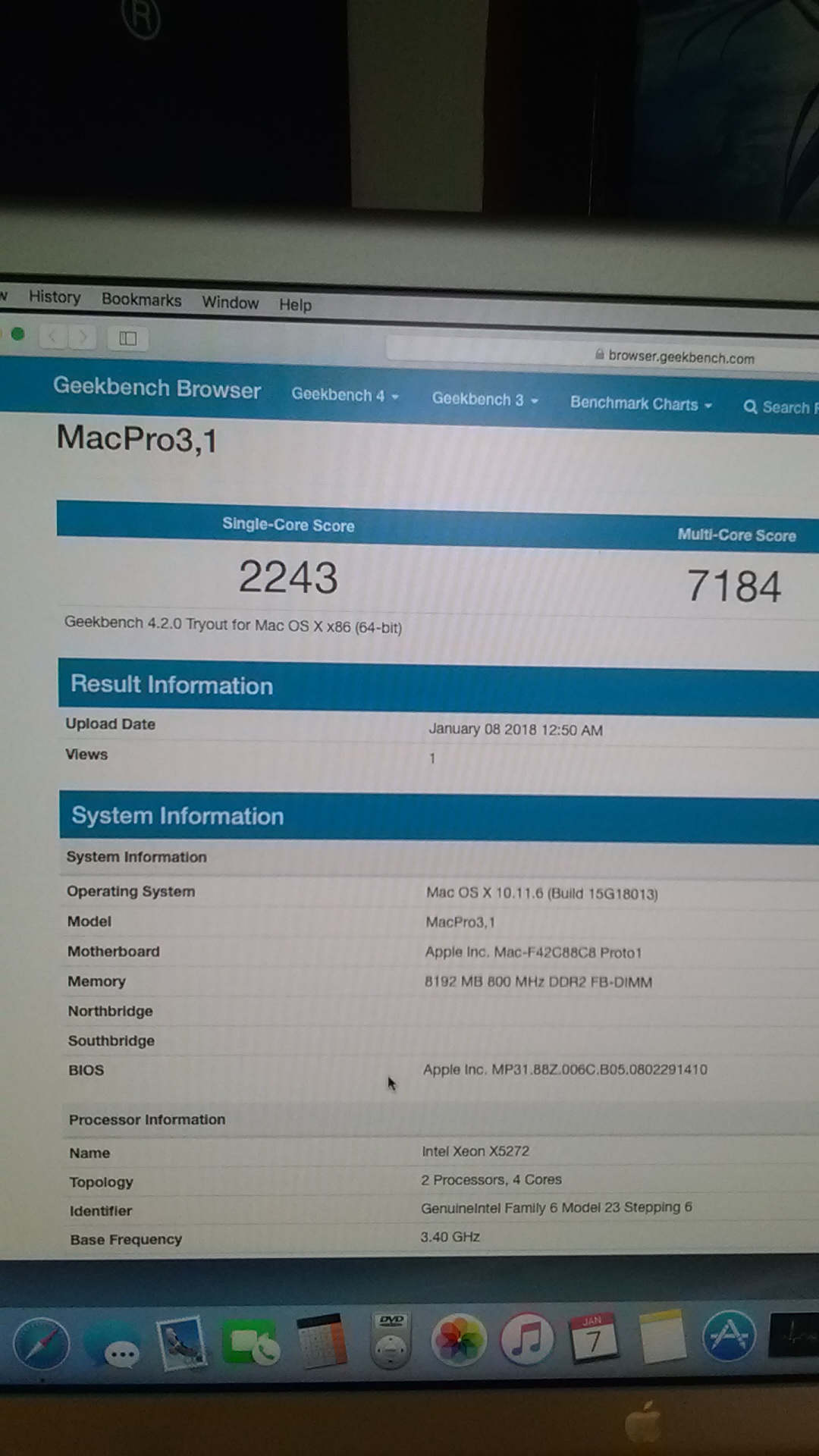This screenshot has width=819, height=1456.
Task: Click the processor name Intel Xeon X5272
Action: 475,1151
